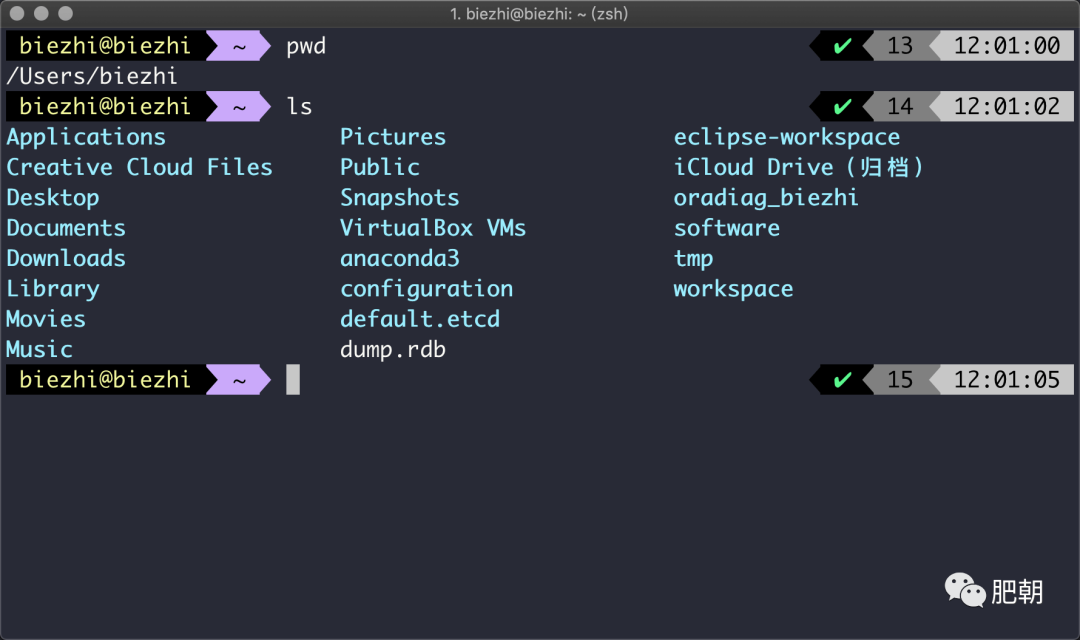
Task: Click the anaconda3 directory name
Action: point(399,258)
